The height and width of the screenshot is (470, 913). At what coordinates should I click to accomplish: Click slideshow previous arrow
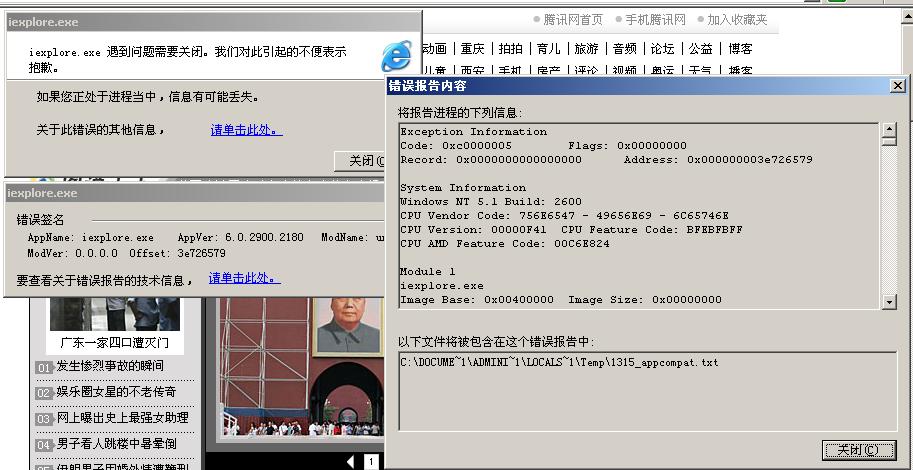(x=350, y=462)
